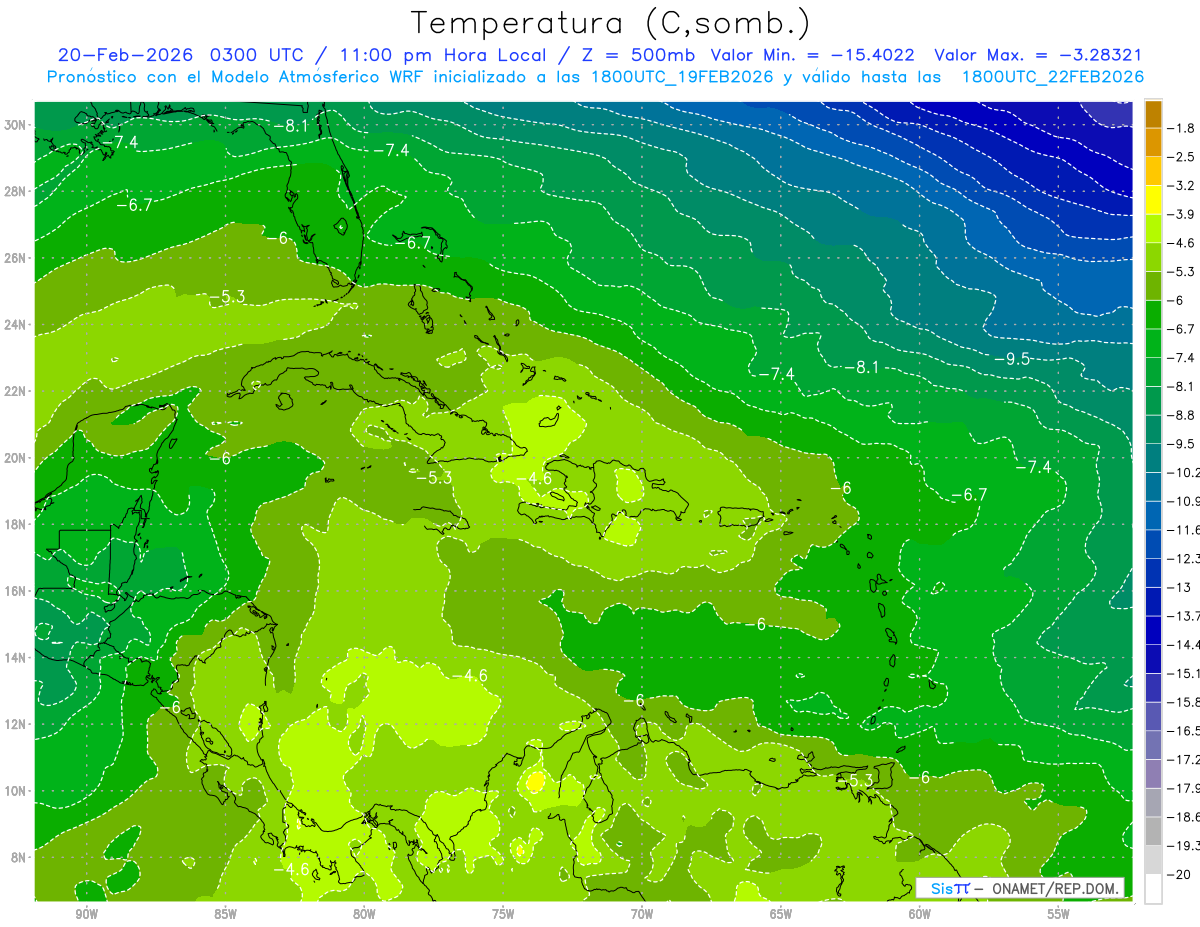This screenshot has height=927, width=1200.
Task: Click the dark orange swatch atop the colorbar
Action: tap(1153, 113)
